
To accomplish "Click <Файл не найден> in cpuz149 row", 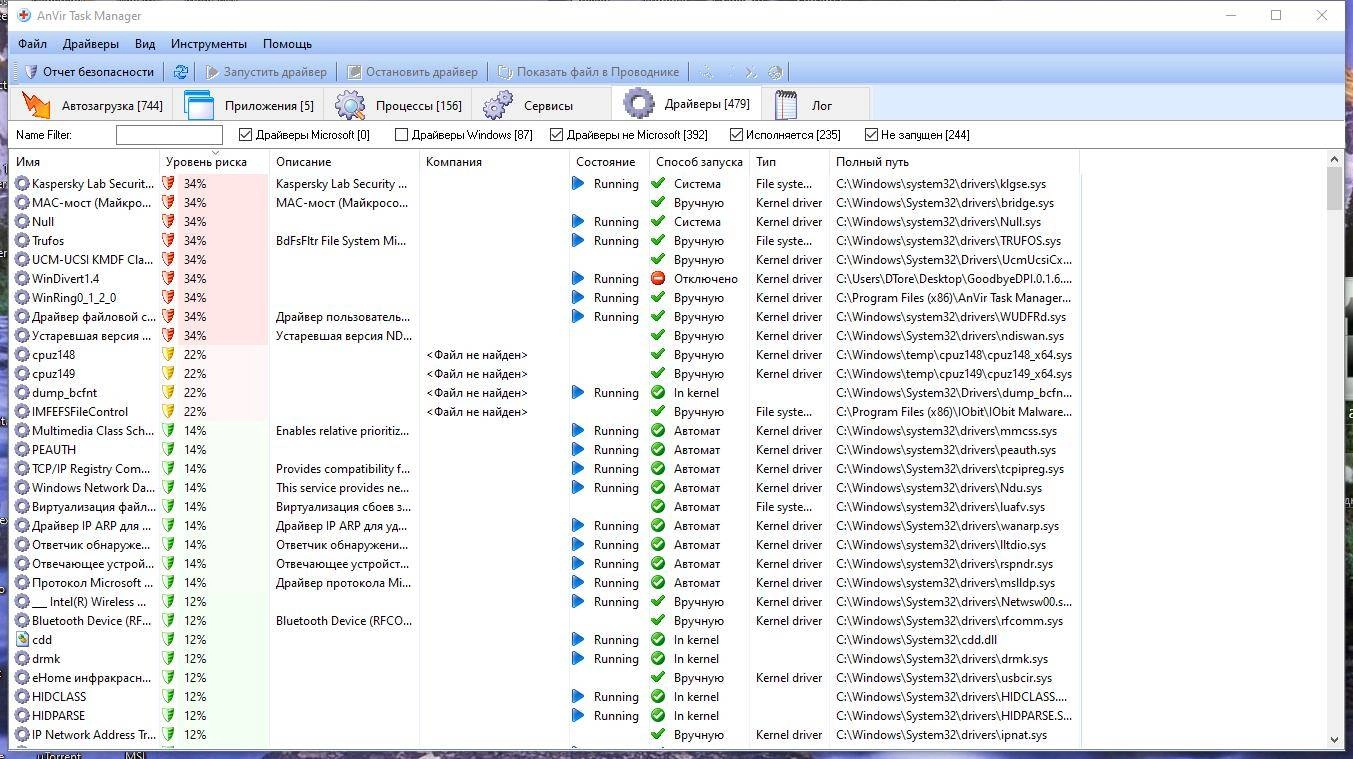I will (477, 374).
